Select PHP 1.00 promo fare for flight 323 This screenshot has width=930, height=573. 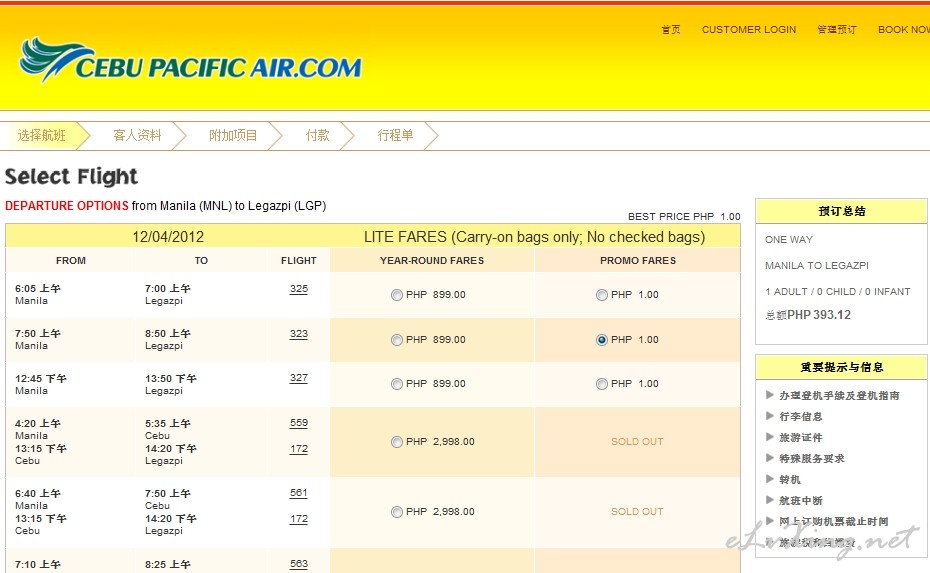coord(601,340)
